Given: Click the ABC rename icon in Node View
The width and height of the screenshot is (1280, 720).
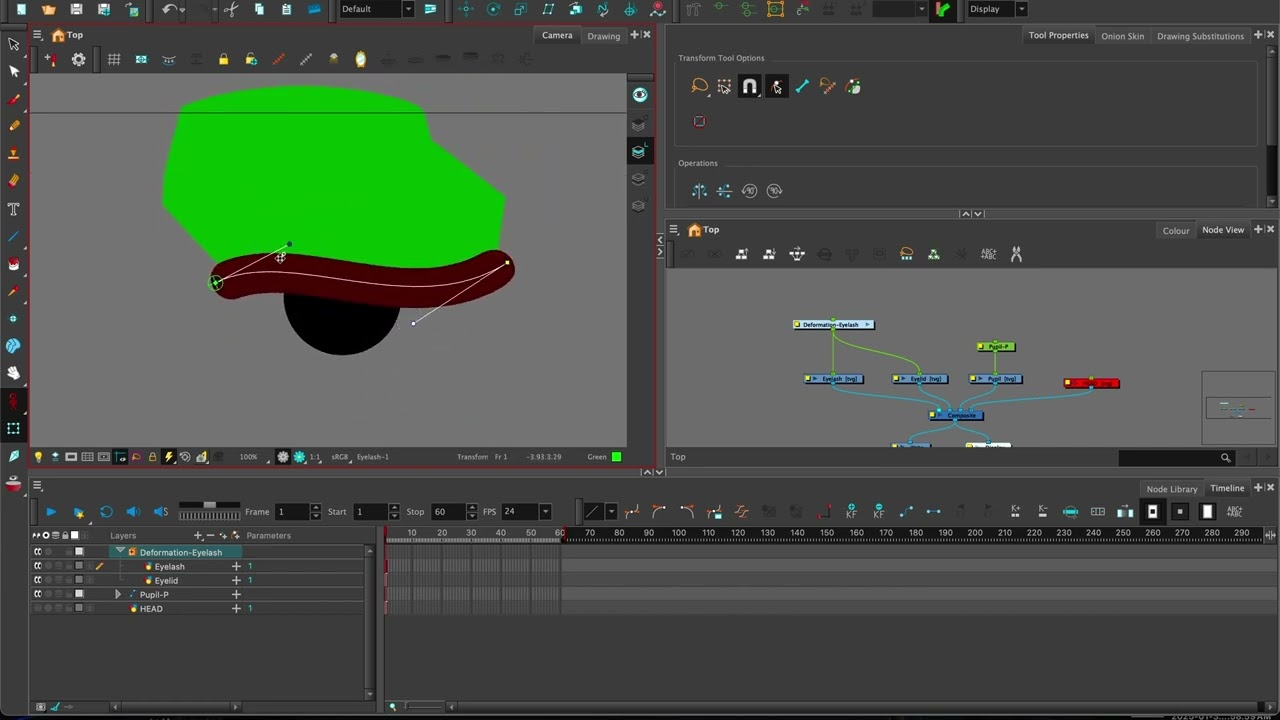Looking at the screenshot, I should pos(988,254).
